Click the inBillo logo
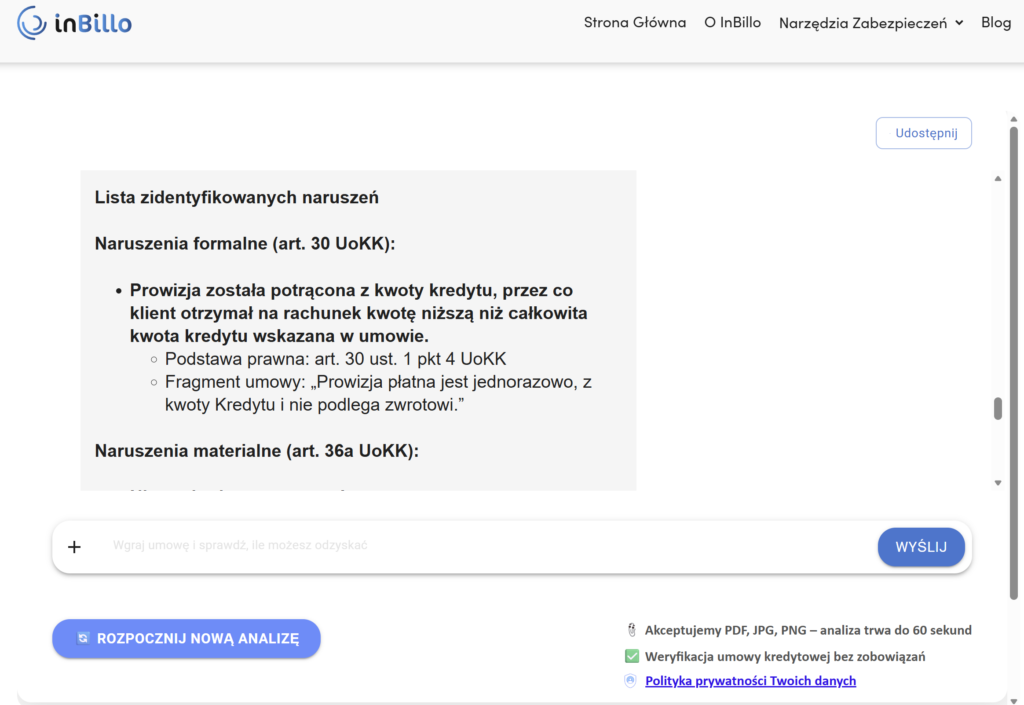Screen dimensions: 1024x705 (x=74, y=24)
